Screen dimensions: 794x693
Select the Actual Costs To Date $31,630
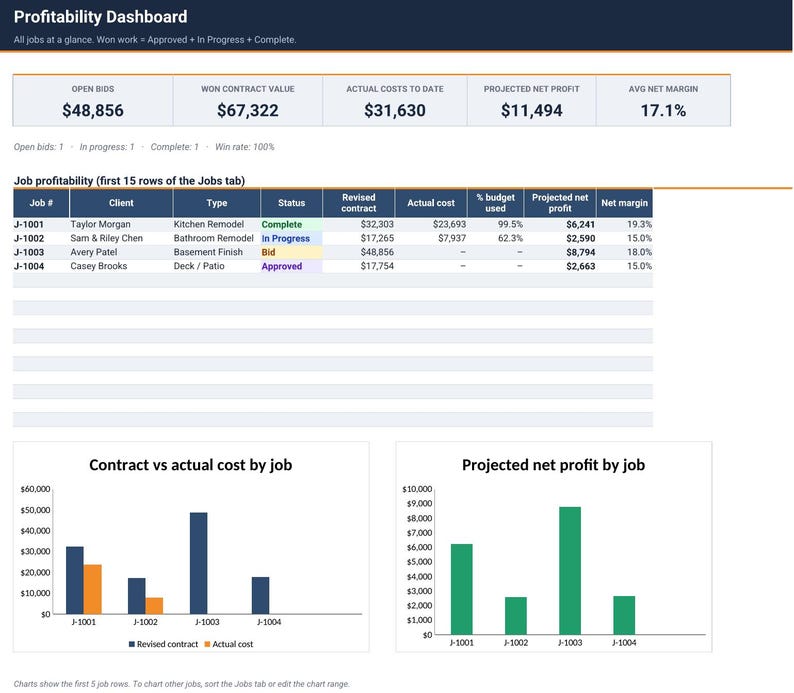click(394, 110)
